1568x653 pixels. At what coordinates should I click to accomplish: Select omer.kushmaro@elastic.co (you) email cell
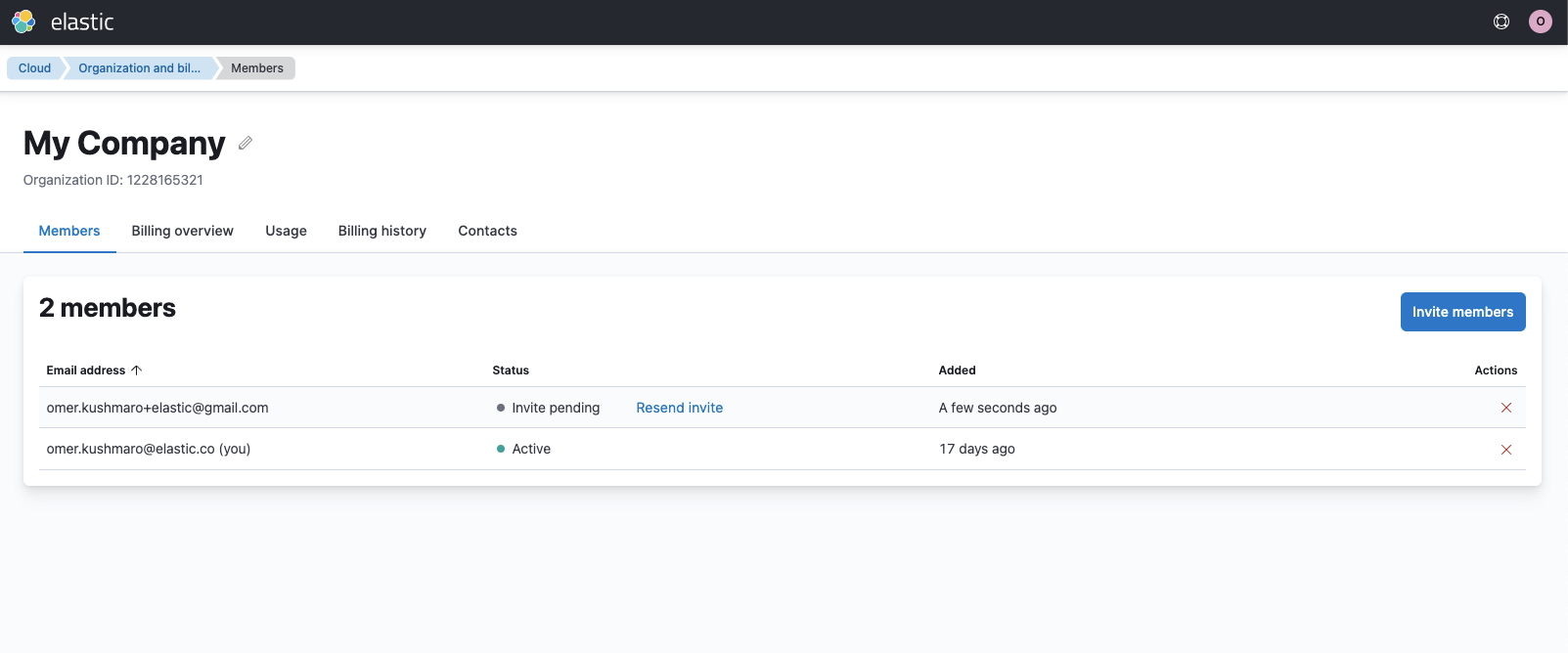(x=149, y=449)
